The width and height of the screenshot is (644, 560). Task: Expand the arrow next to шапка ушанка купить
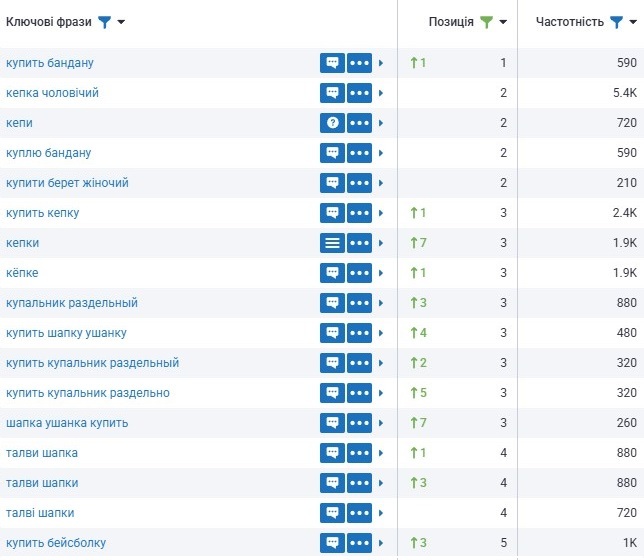[381, 423]
